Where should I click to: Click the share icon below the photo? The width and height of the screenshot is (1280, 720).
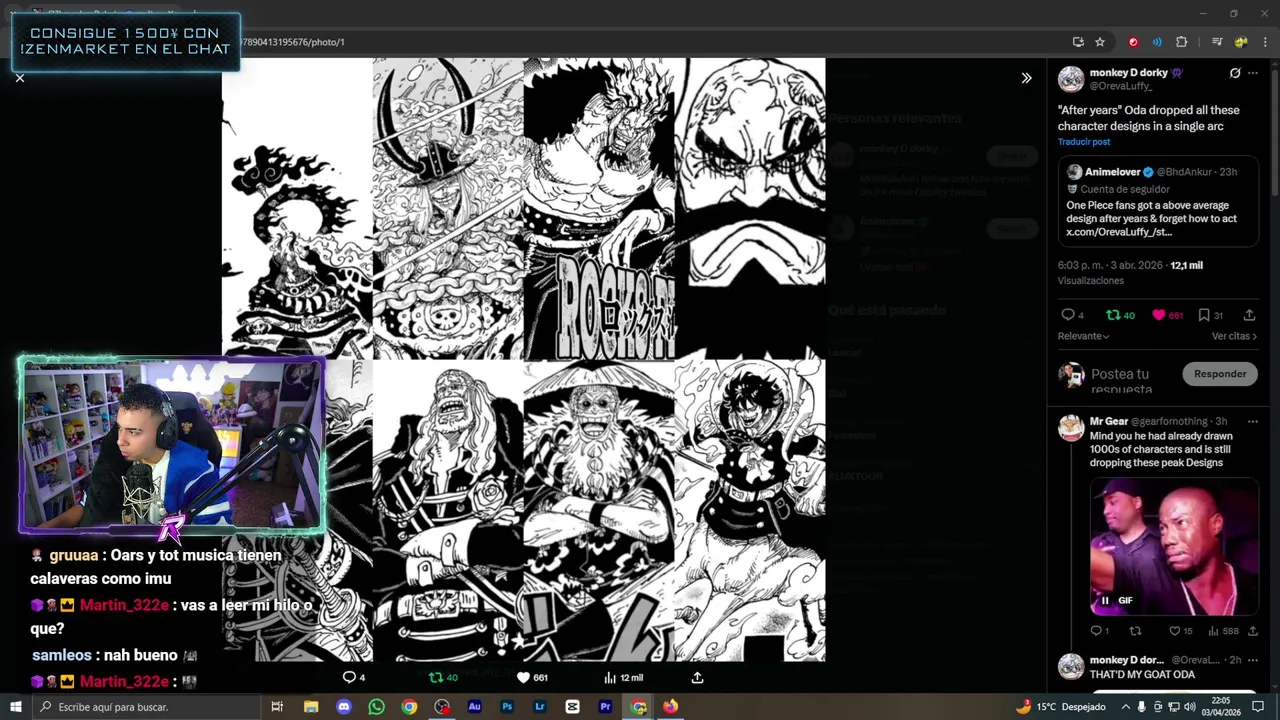[x=697, y=677]
